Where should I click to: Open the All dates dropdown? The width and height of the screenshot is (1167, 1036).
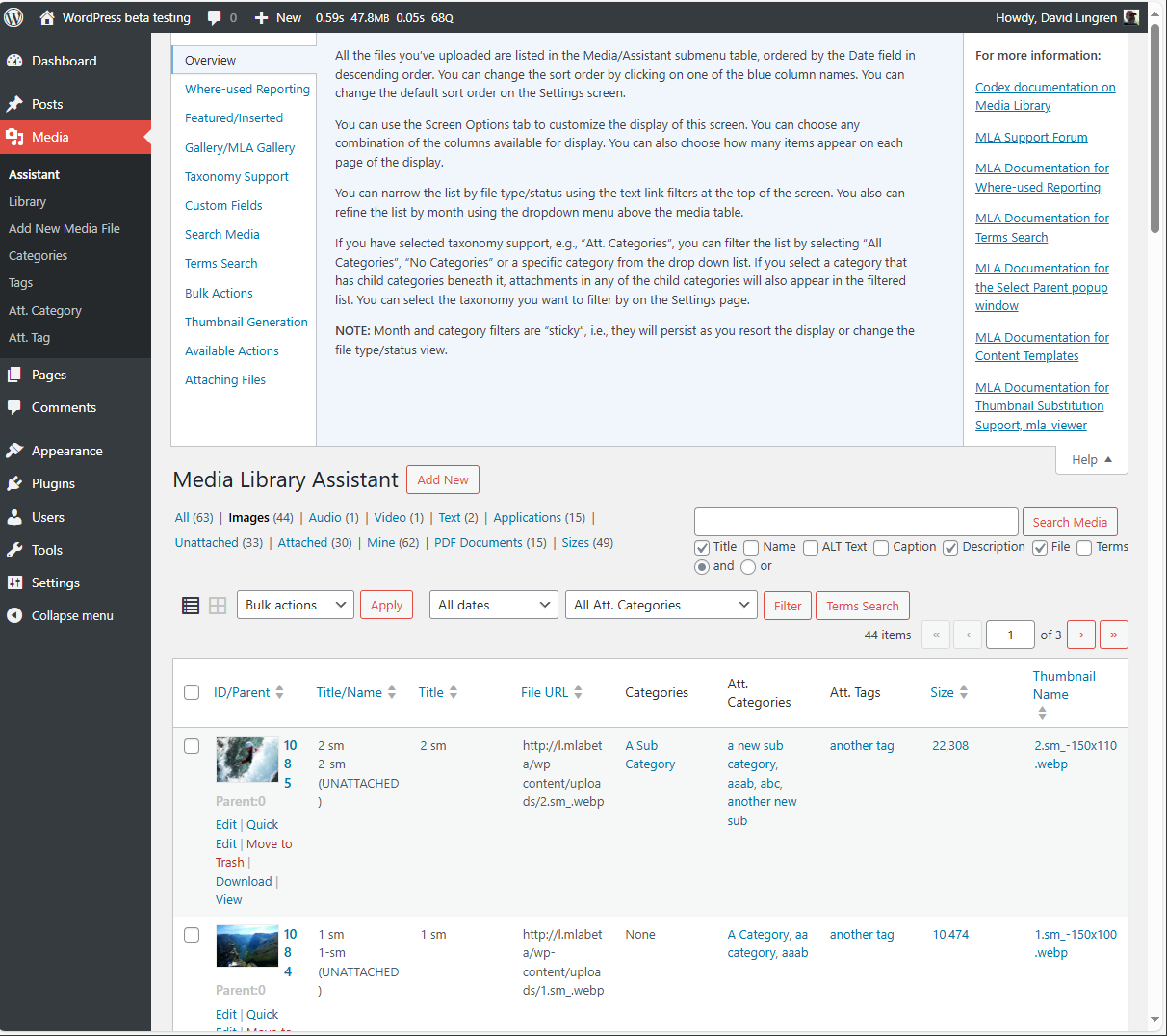493,605
